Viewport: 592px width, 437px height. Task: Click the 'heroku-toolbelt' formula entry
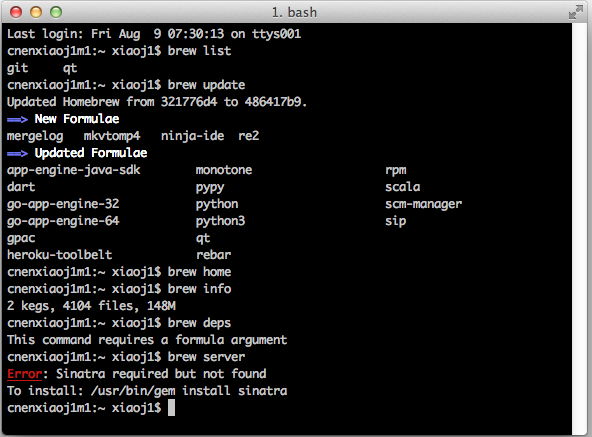point(60,255)
